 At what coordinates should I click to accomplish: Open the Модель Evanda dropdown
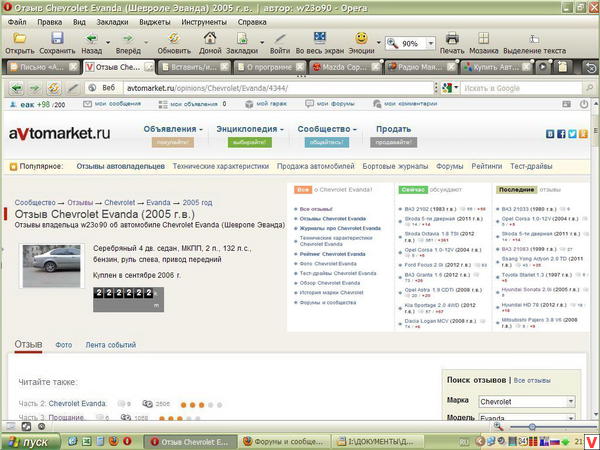(527, 418)
